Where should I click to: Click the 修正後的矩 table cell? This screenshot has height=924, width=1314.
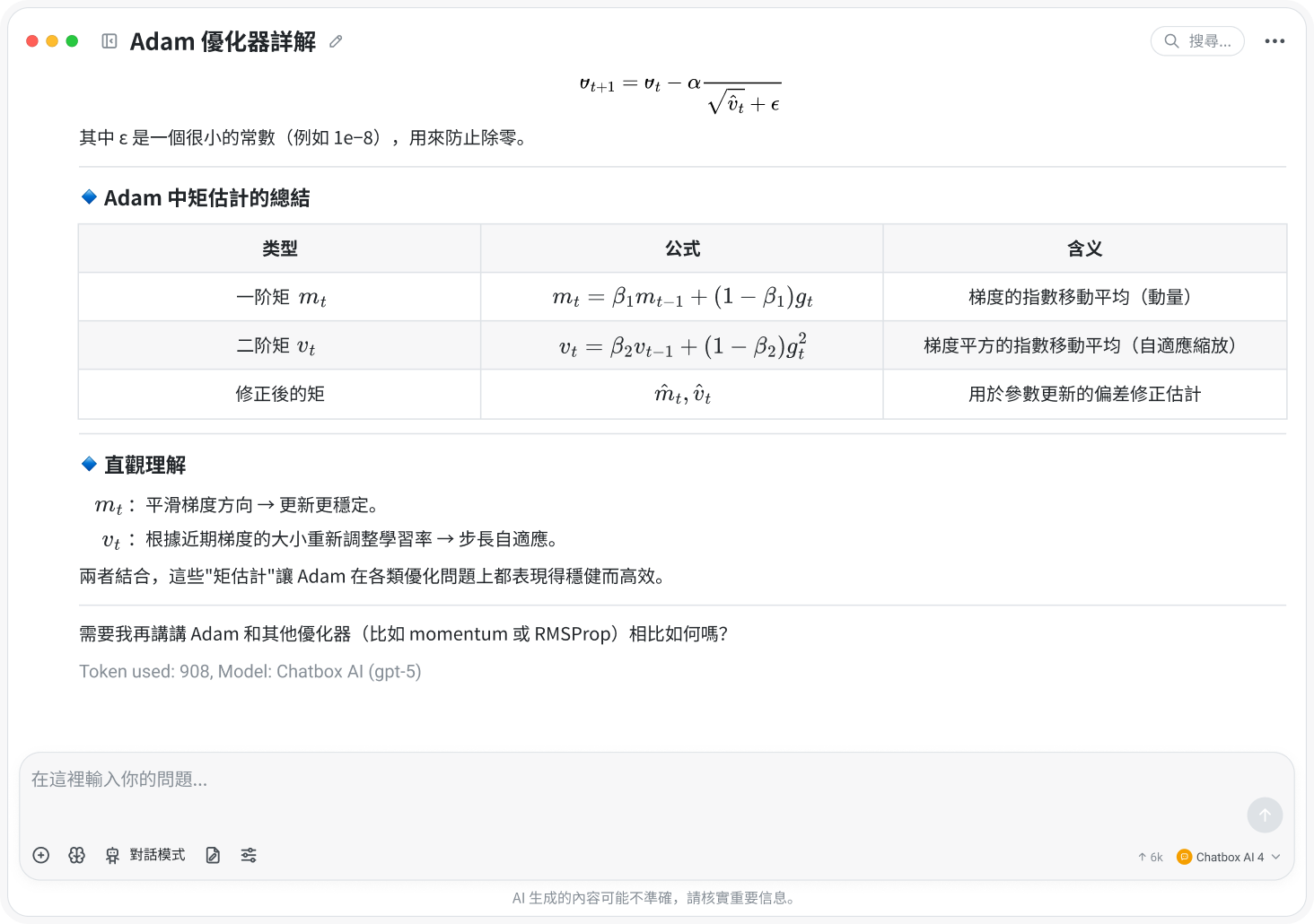point(280,394)
